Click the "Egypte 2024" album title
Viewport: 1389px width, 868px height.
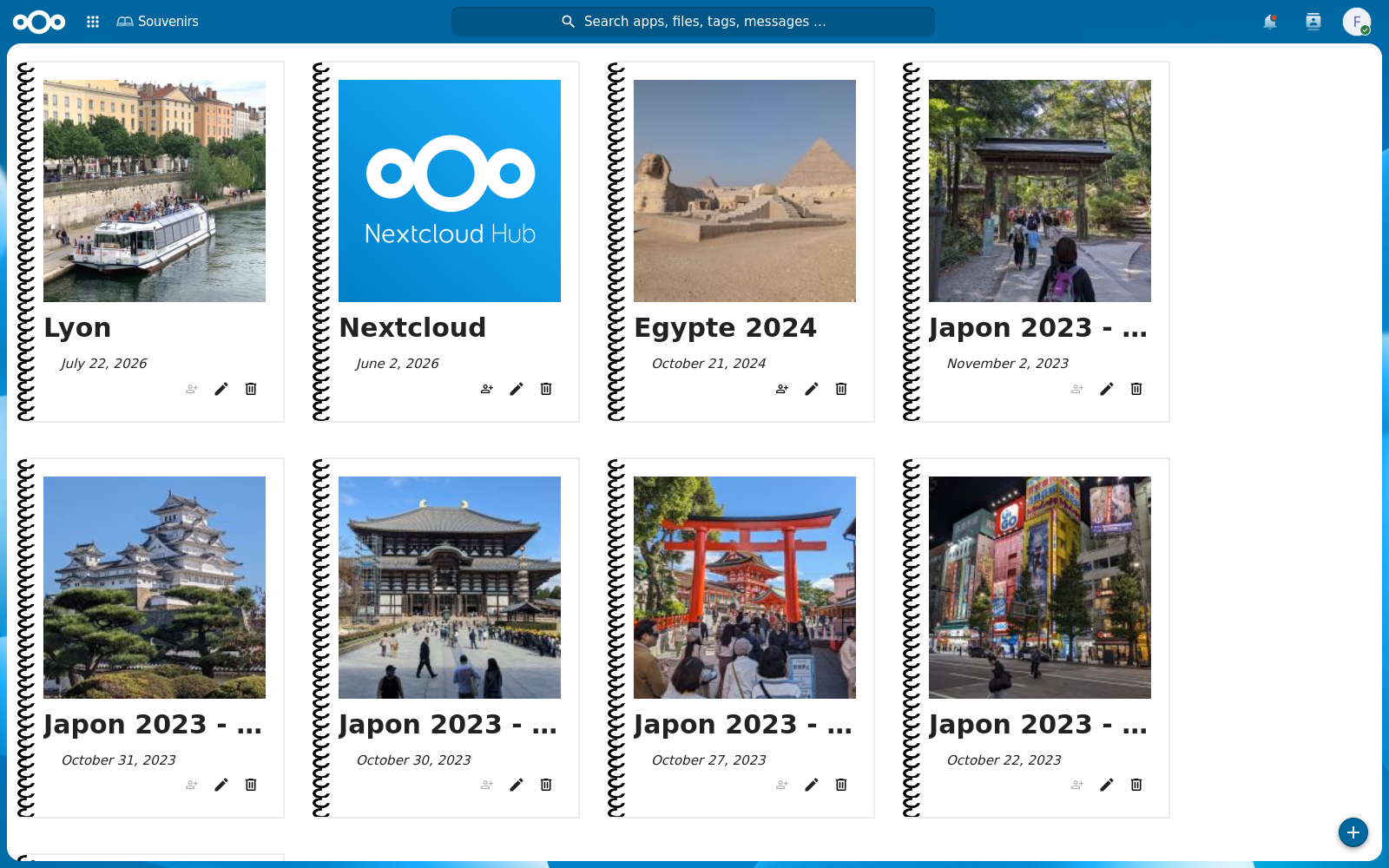(726, 328)
